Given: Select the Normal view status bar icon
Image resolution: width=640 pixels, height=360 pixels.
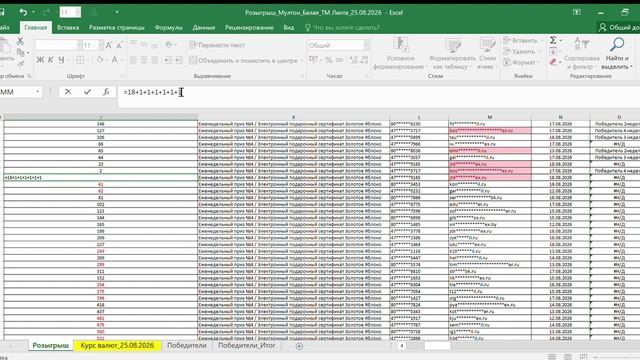Looking at the screenshot, I should coord(552,357).
